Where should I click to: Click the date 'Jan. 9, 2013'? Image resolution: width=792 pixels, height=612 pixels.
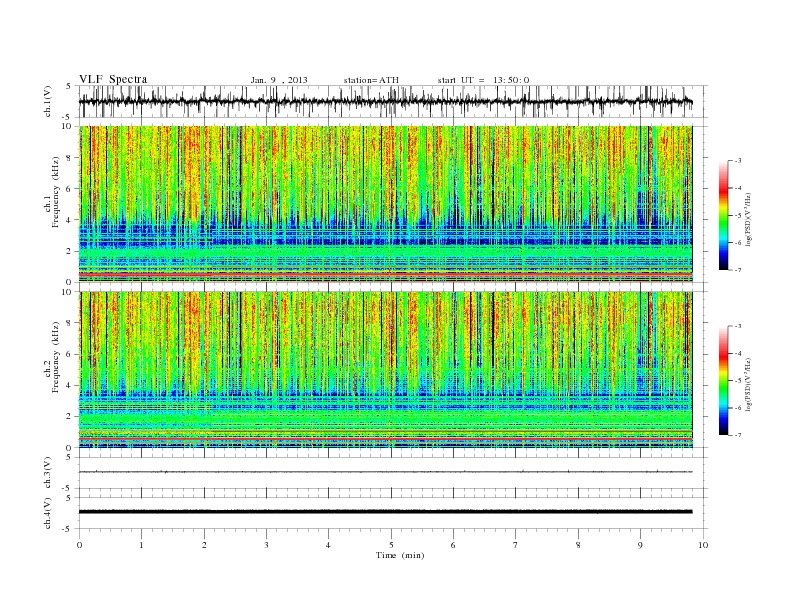pyautogui.click(x=279, y=80)
